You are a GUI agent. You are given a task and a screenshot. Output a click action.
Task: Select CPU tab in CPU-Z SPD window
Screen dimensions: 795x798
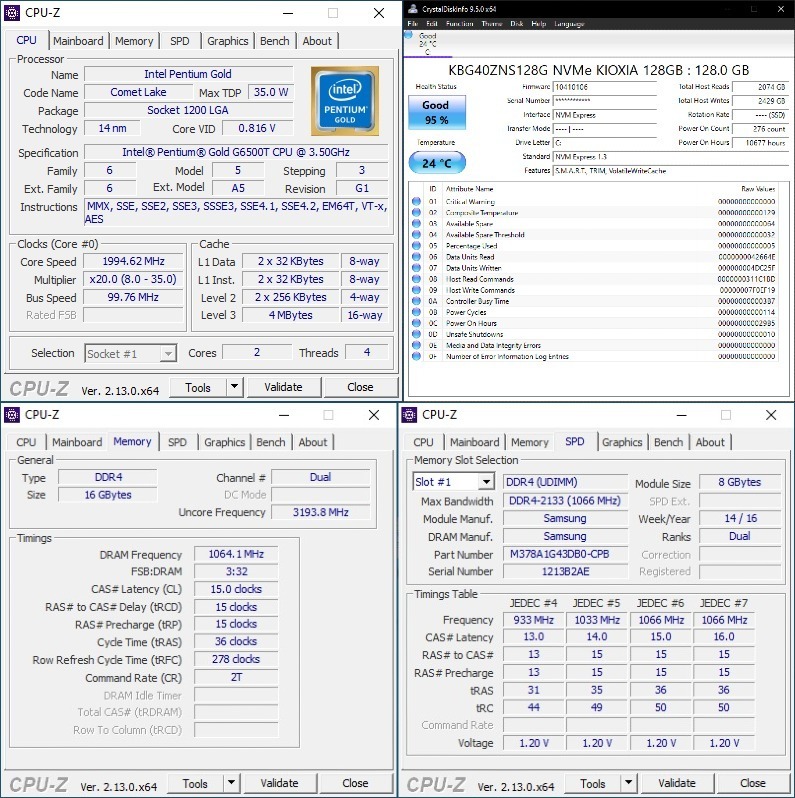pyautogui.click(x=423, y=442)
